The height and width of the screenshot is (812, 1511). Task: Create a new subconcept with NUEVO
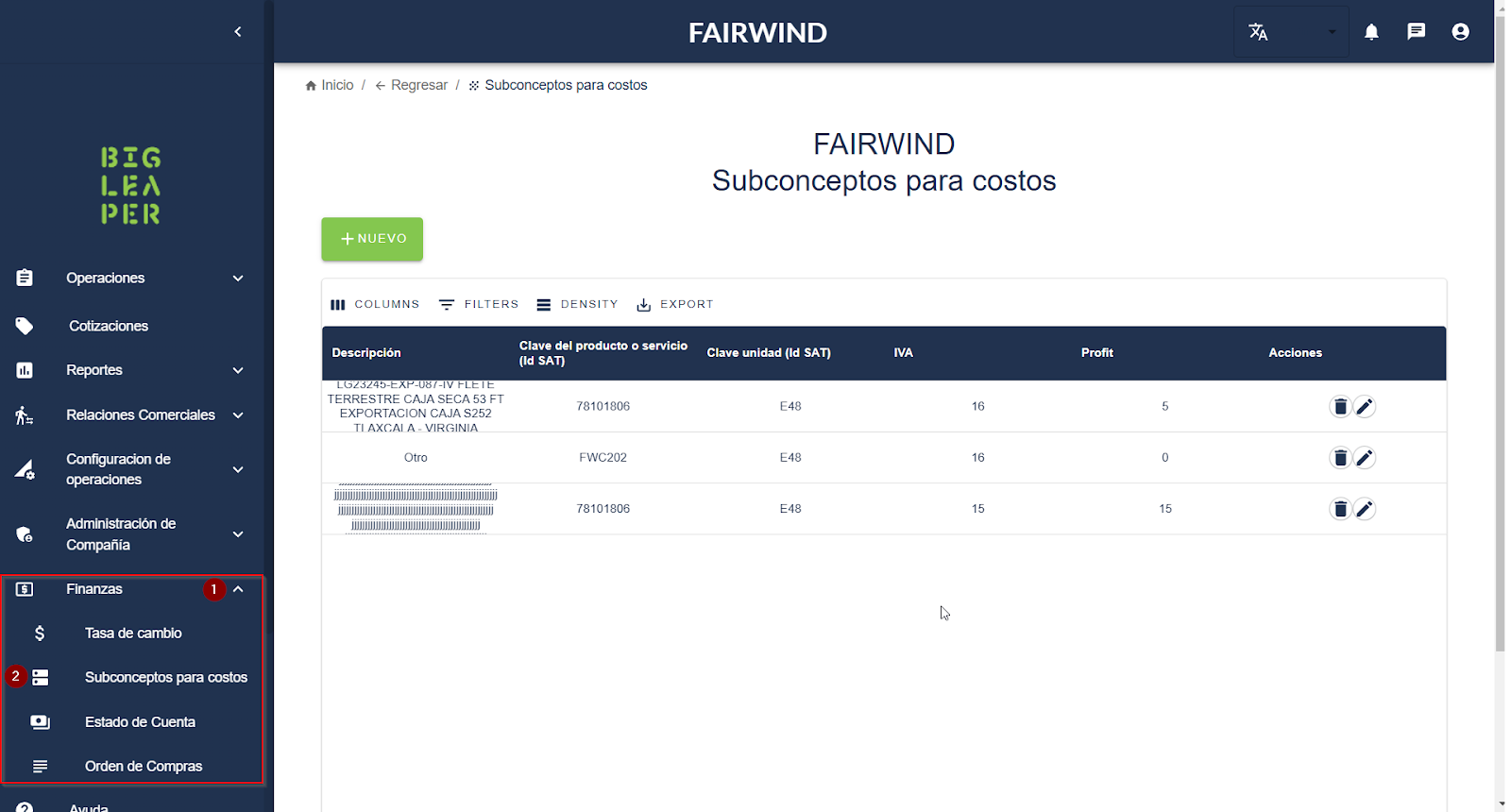372,239
